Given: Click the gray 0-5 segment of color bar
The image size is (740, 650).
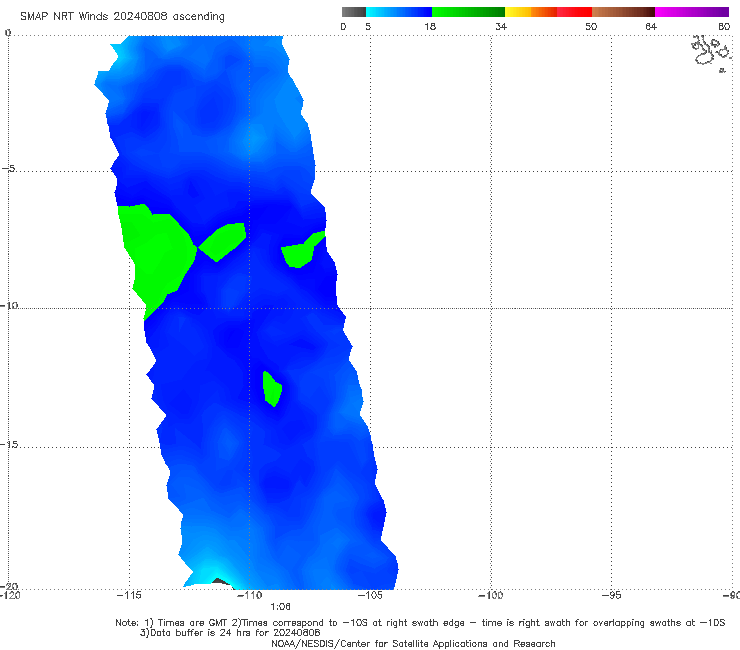Looking at the screenshot, I should pyautogui.click(x=354, y=12).
